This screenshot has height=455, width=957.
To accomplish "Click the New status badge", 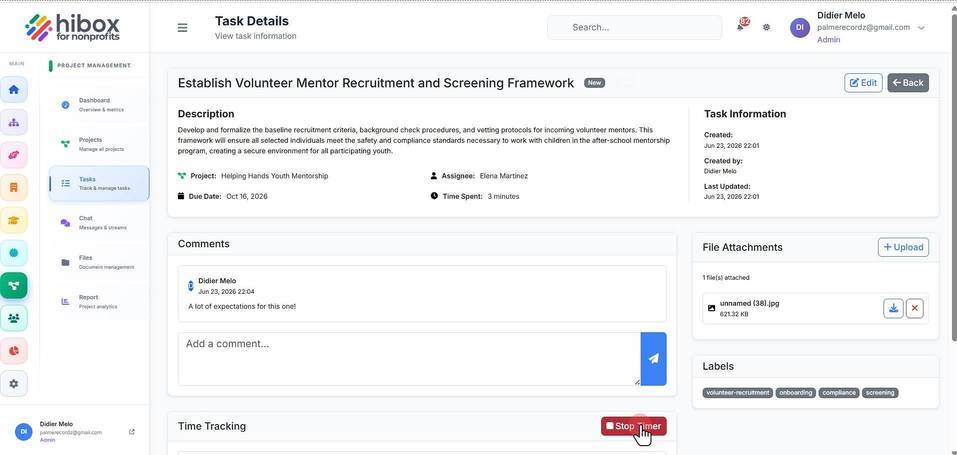I will pos(594,82).
